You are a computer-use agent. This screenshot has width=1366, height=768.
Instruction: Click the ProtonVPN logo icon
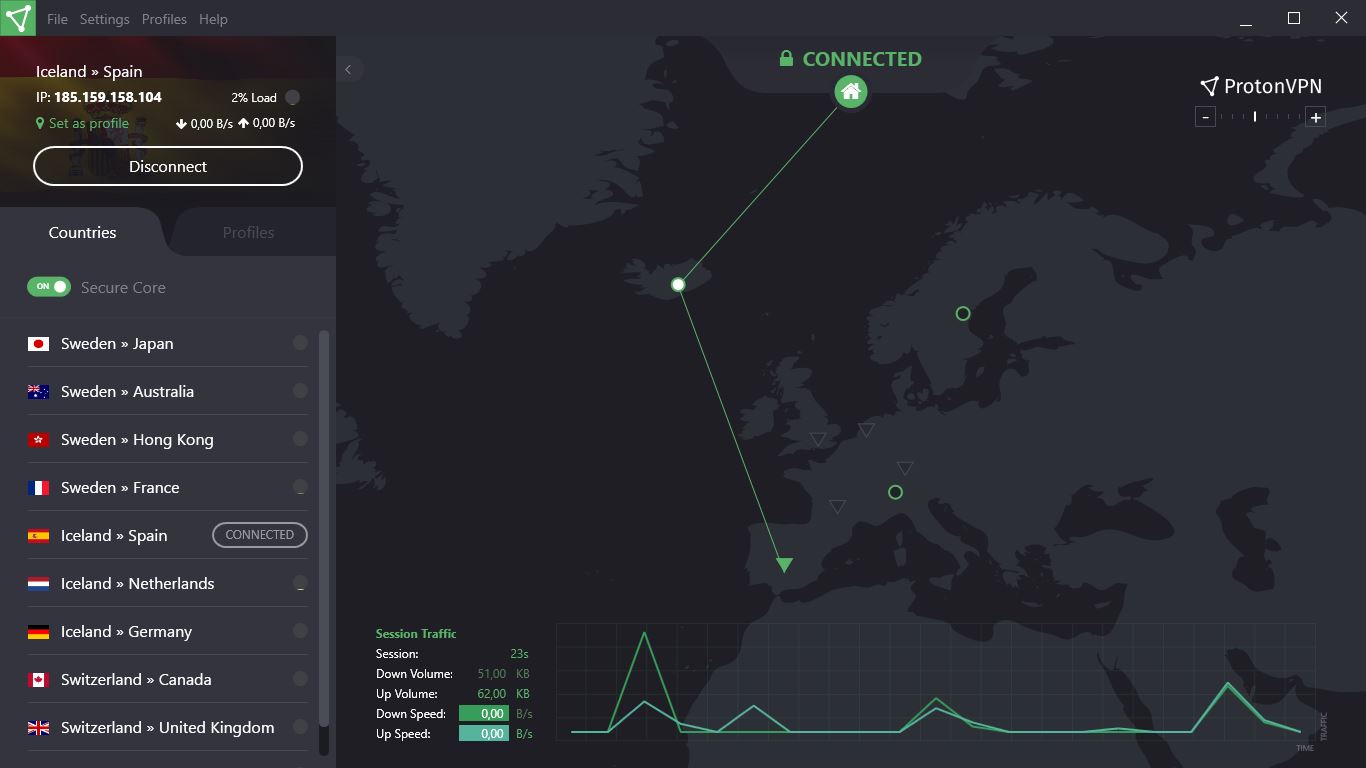1210,86
